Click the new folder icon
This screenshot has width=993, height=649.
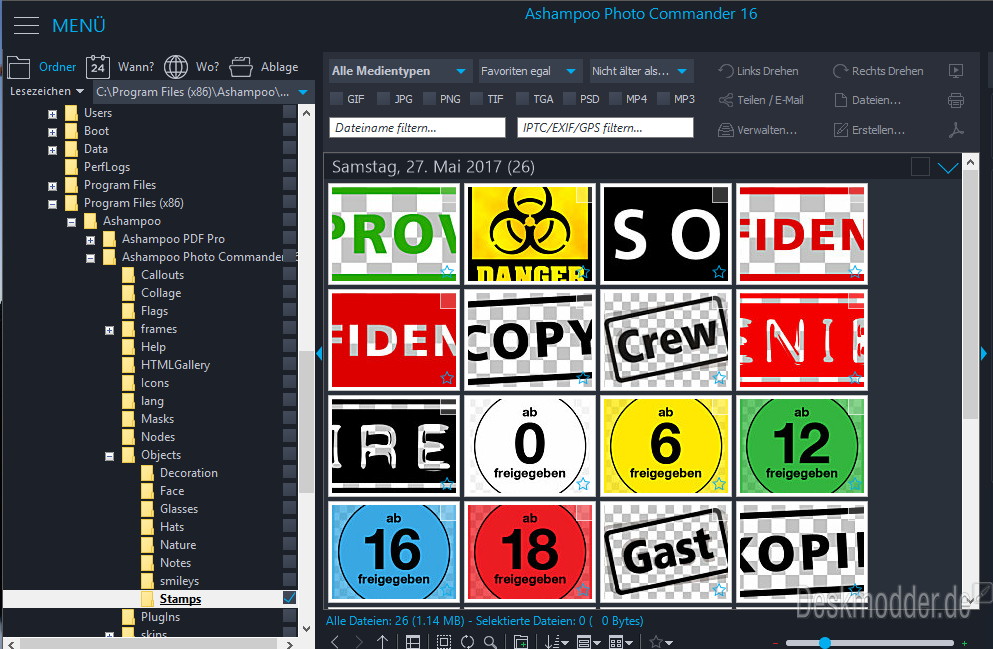coord(521,641)
